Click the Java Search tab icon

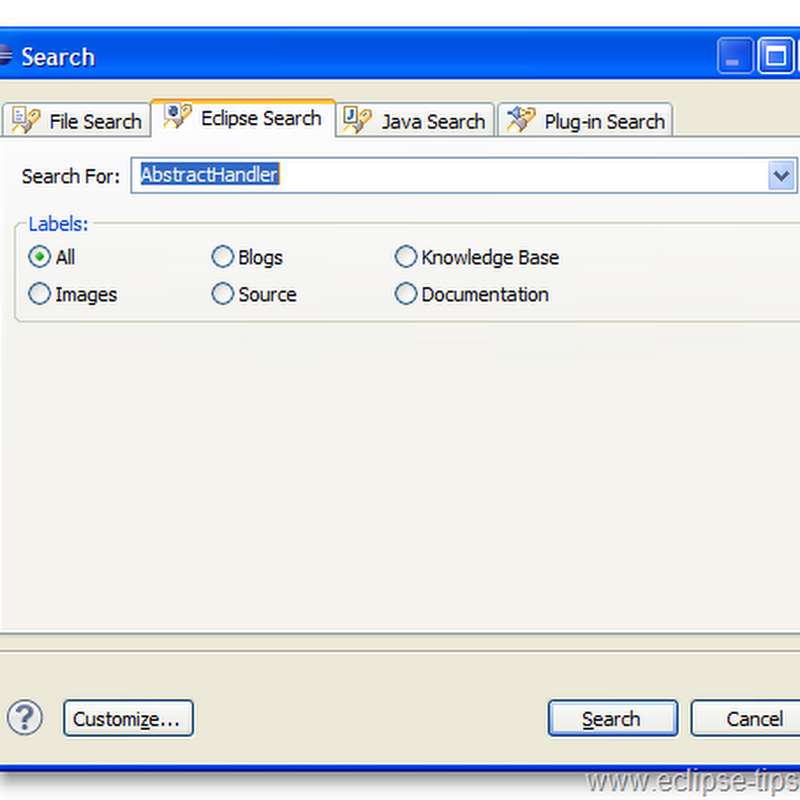click(356, 120)
